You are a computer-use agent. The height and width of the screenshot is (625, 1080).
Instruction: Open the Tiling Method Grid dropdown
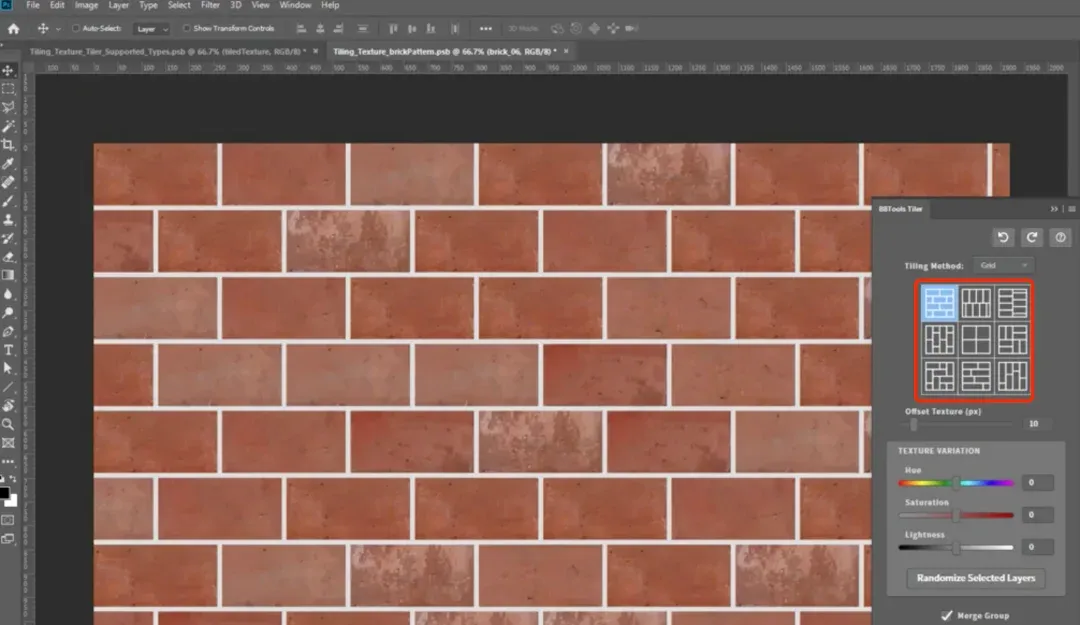[1004, 265]
